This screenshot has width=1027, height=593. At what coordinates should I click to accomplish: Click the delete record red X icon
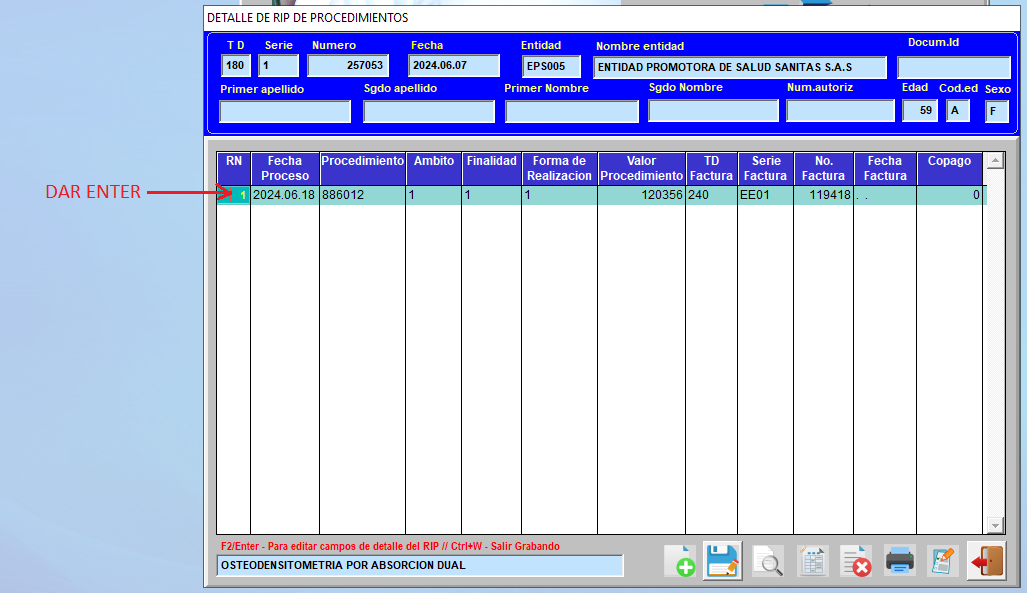(856, 562)
